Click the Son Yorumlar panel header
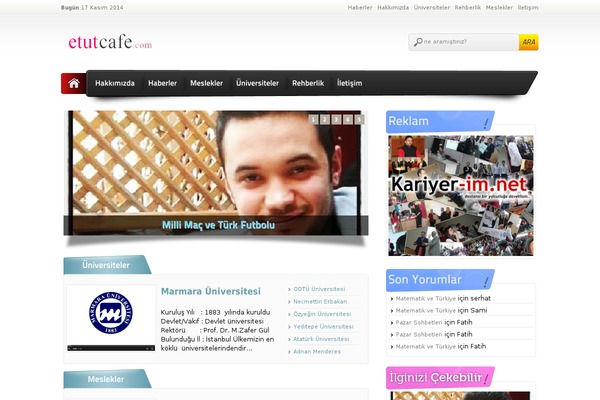 [x=440, y=280]
